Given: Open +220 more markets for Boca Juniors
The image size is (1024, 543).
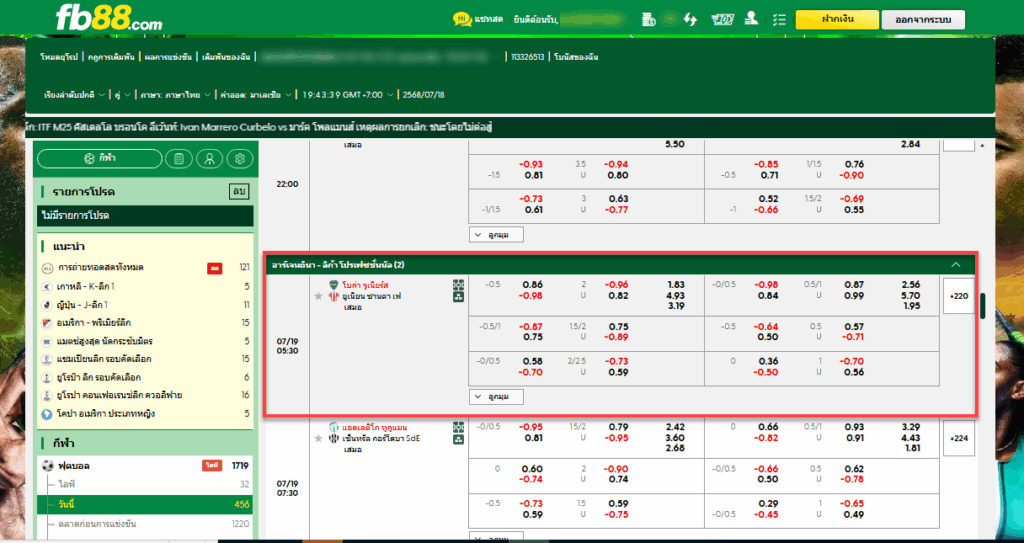Looking at the screenshot, I should coord(959,296).
